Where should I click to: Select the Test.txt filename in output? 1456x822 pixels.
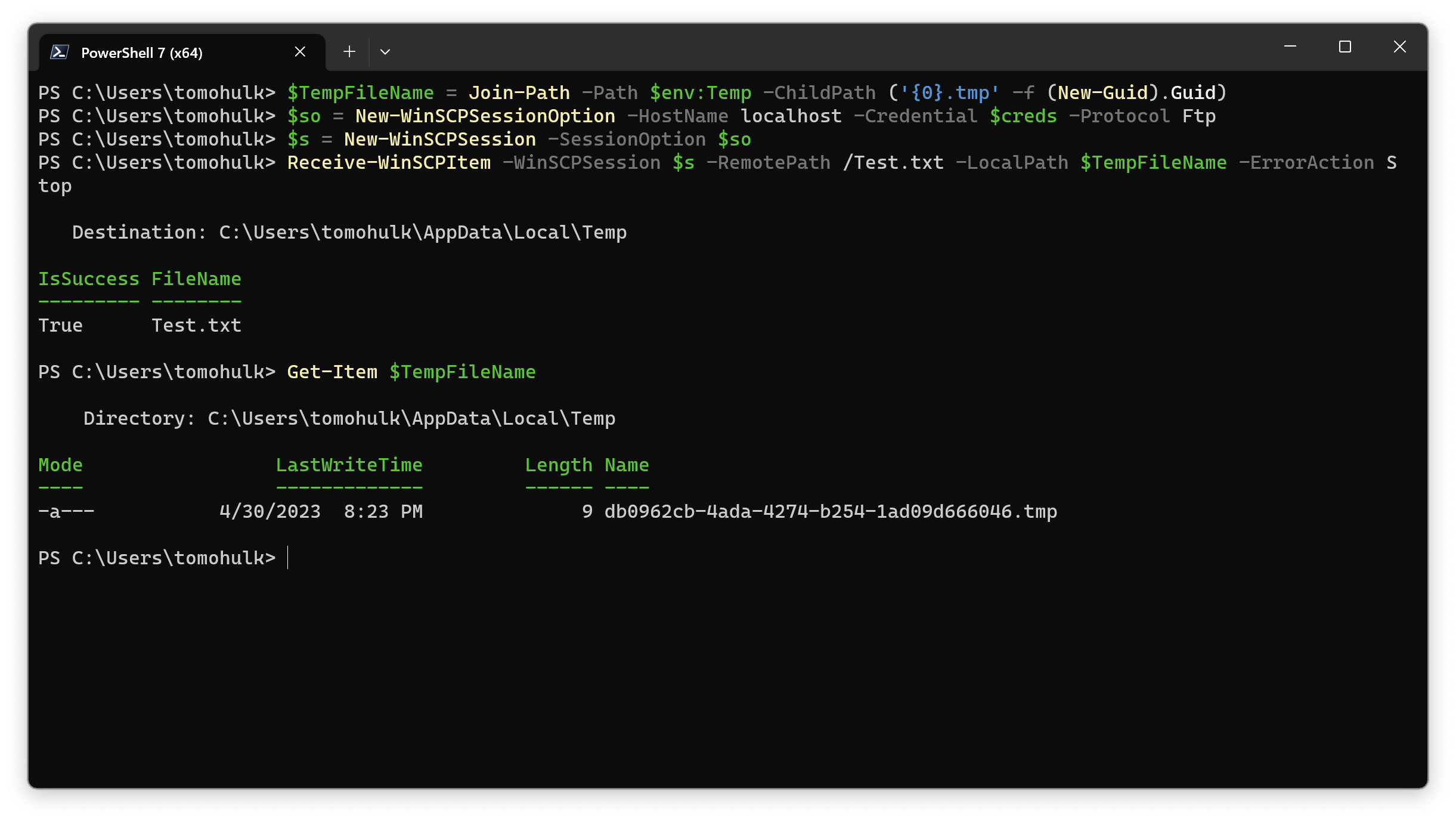pos(196,325)
